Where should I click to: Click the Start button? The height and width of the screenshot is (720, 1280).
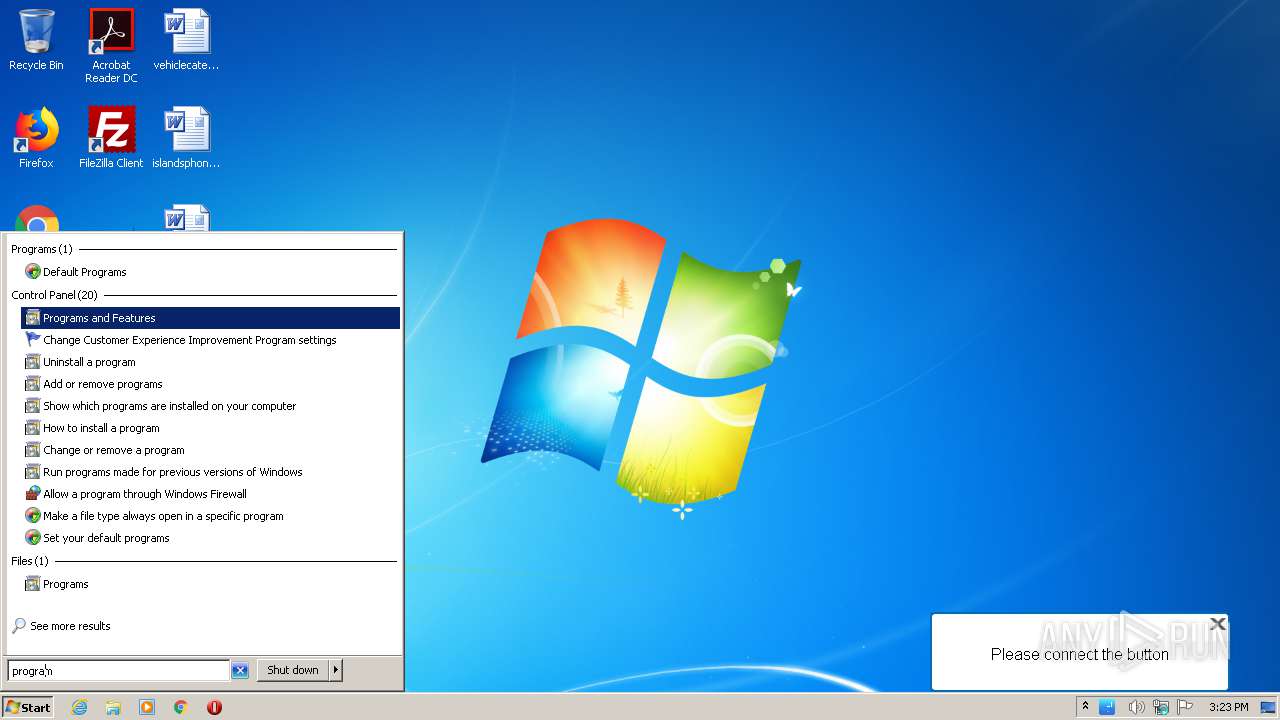point(28,707)
